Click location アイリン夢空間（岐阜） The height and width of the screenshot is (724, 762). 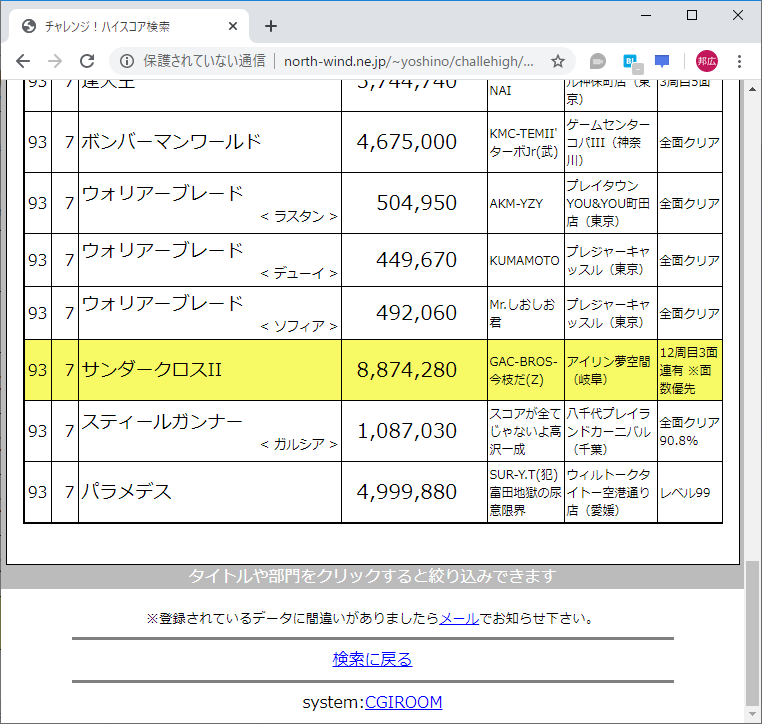tap(608, 370)
